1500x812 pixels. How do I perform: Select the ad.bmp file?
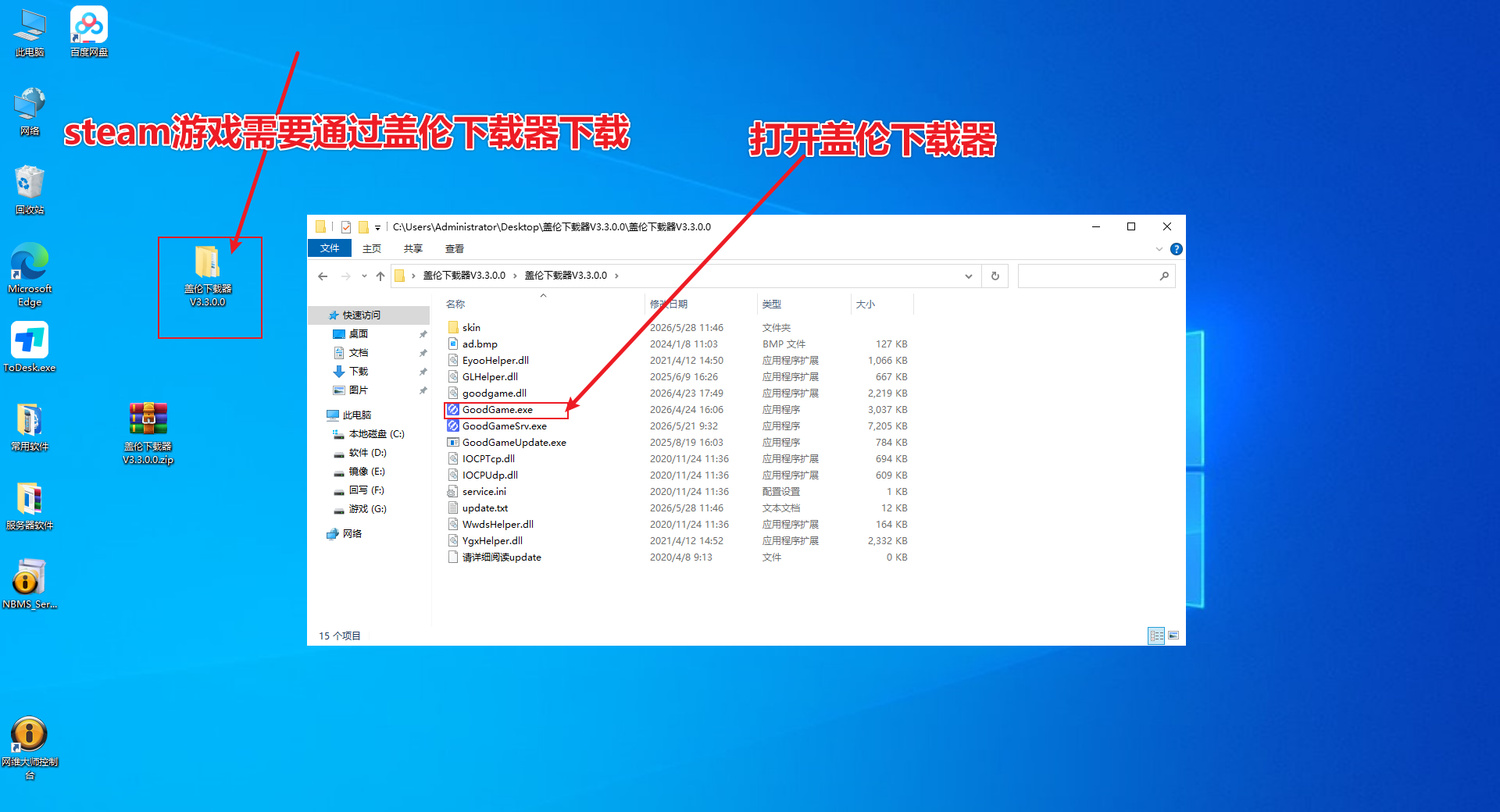(480, 344)
